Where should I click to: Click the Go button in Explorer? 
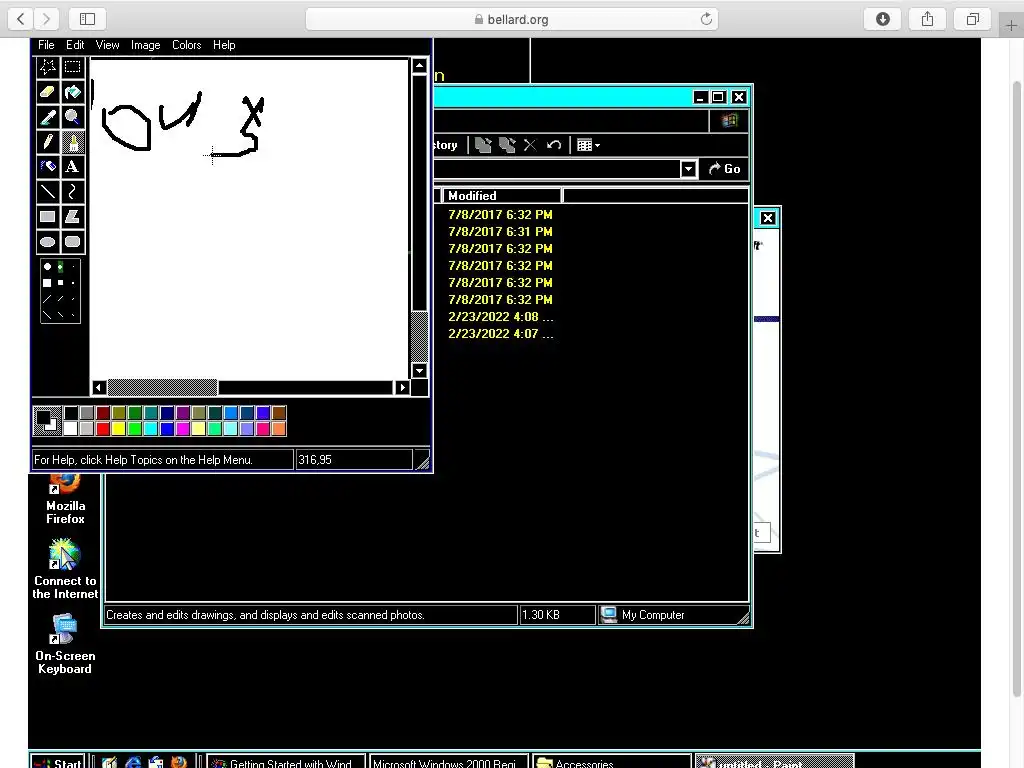[725, 169]
